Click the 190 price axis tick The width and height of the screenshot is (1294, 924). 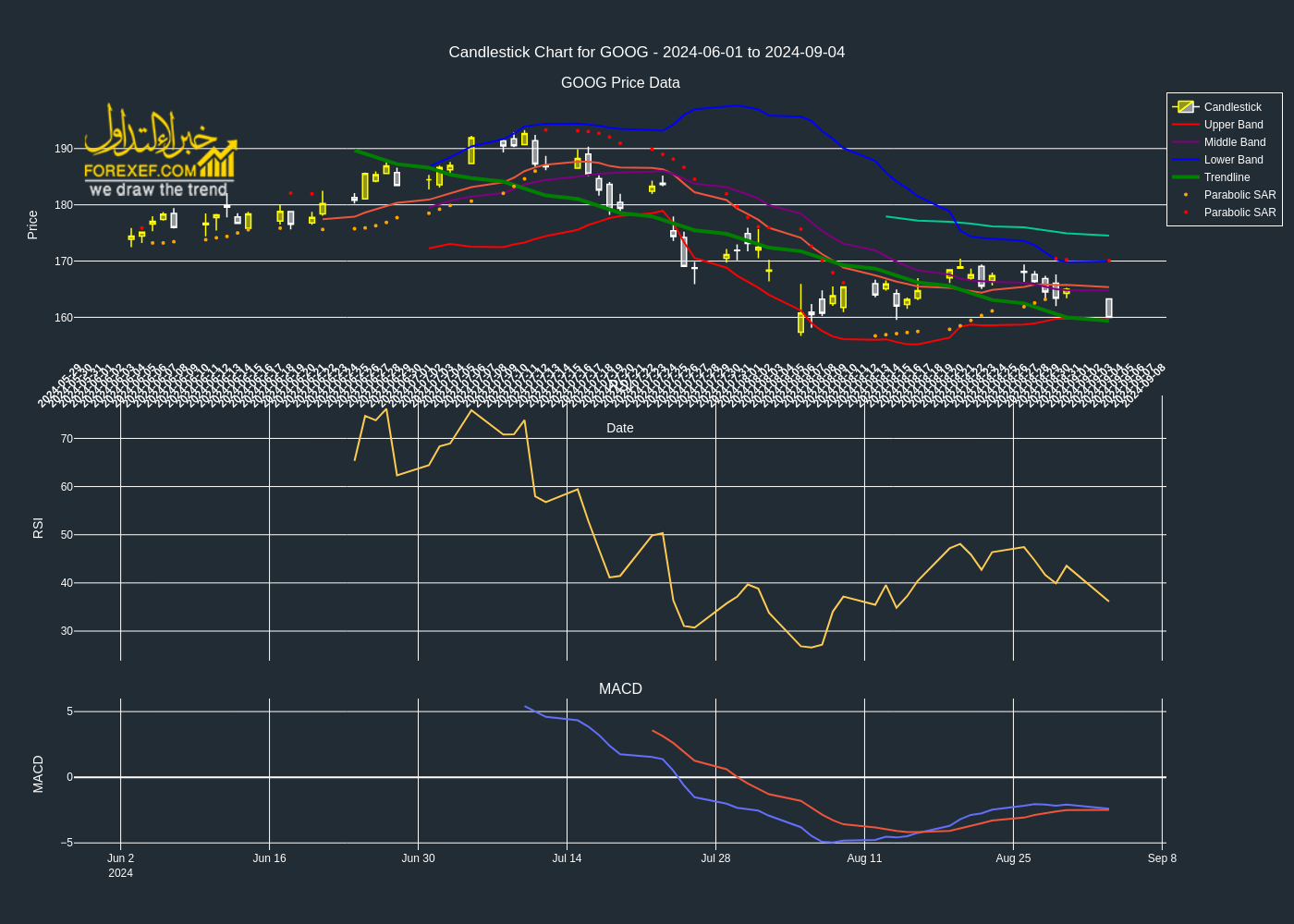(x=63, y=149)
